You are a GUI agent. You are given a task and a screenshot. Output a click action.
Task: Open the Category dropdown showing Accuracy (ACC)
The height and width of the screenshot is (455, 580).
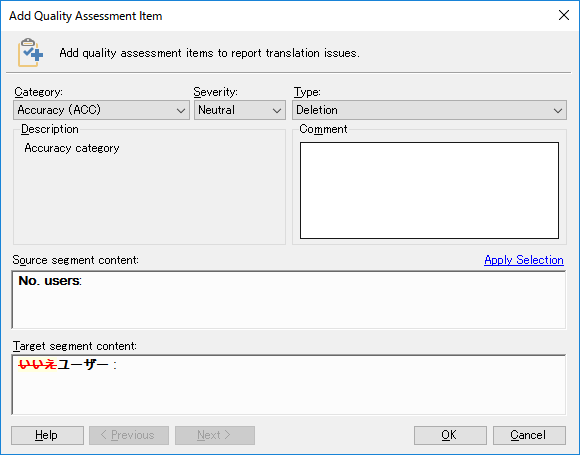[x=101, y=110]
